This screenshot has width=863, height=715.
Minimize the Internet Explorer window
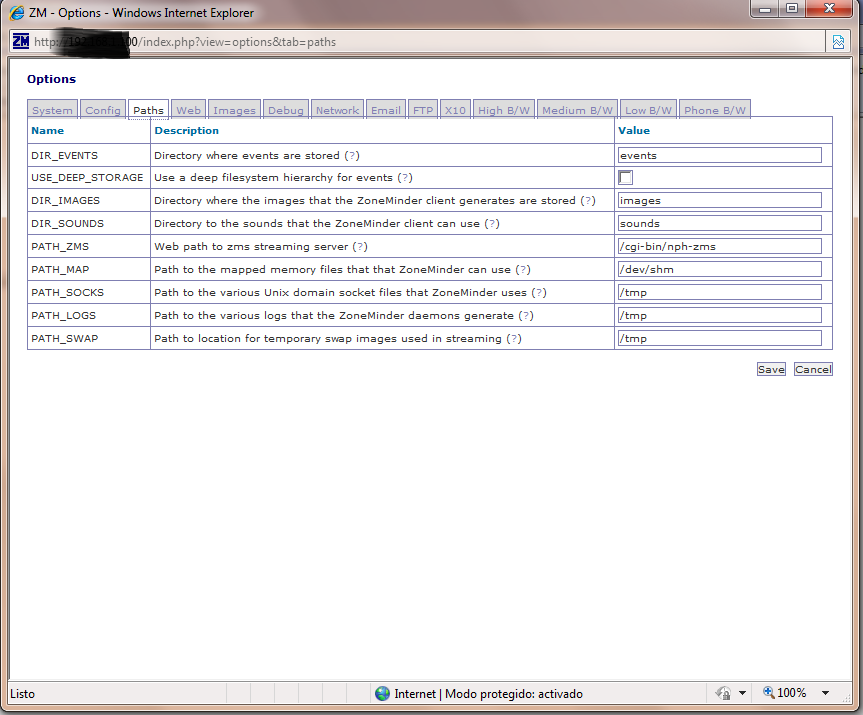[x=766, y=9]
